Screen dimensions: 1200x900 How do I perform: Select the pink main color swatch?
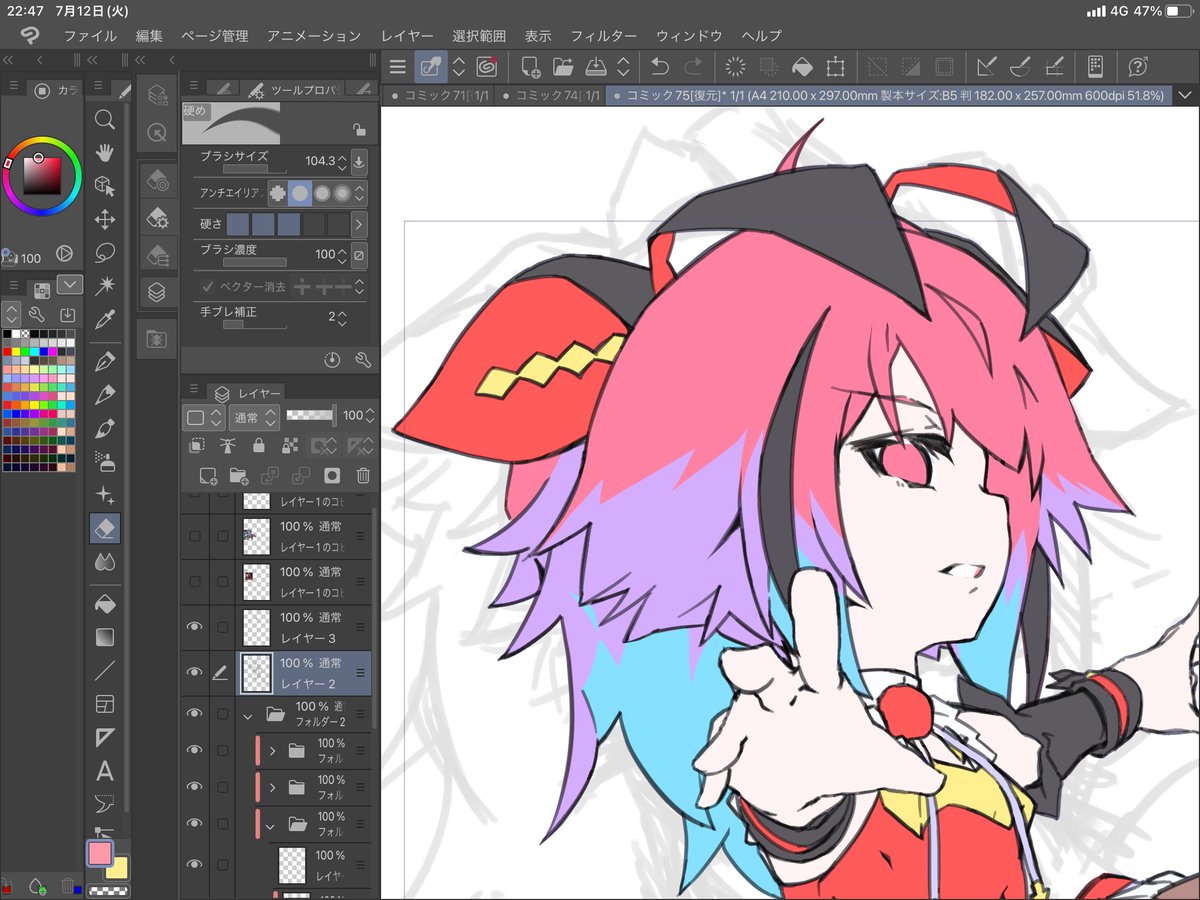tap(99, 853)
